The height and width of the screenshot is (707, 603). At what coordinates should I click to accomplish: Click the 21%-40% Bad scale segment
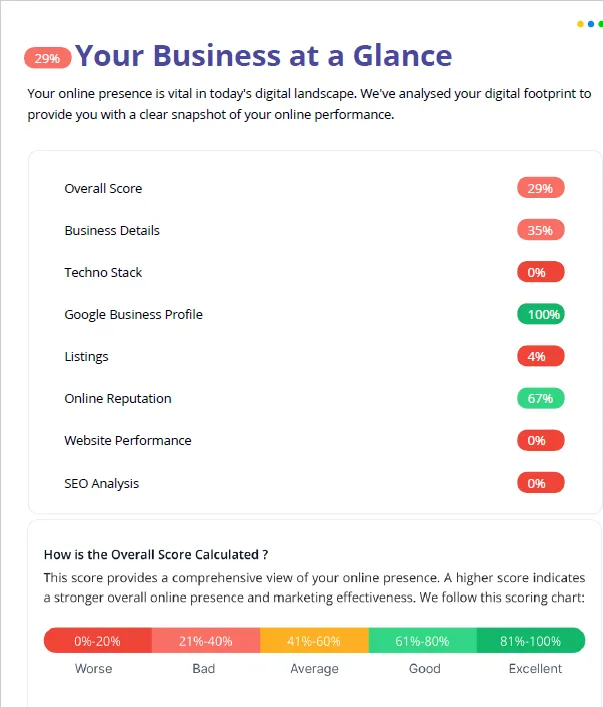point(206,640)
